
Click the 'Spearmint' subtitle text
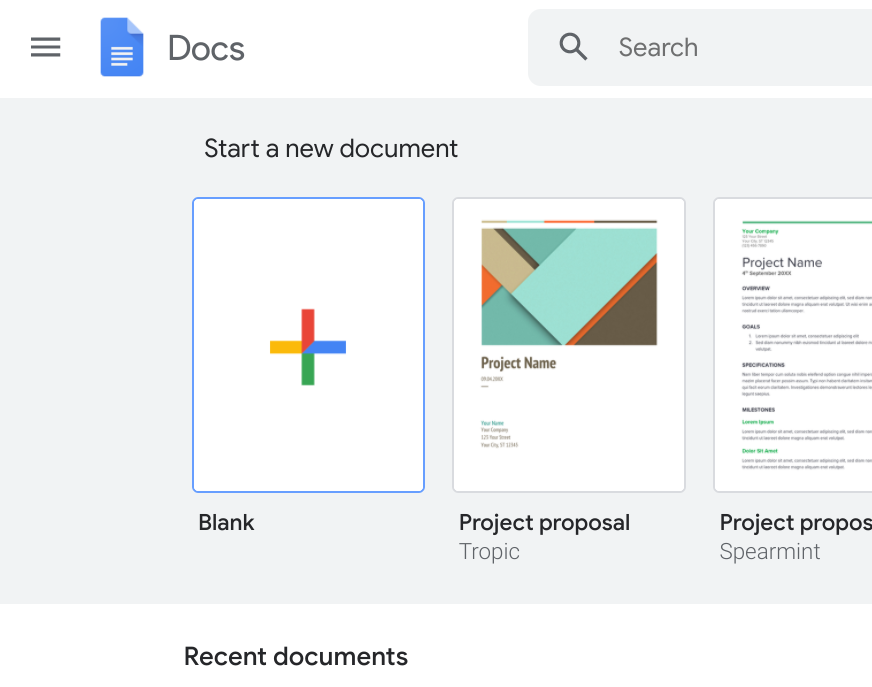(x=769, y=551)
